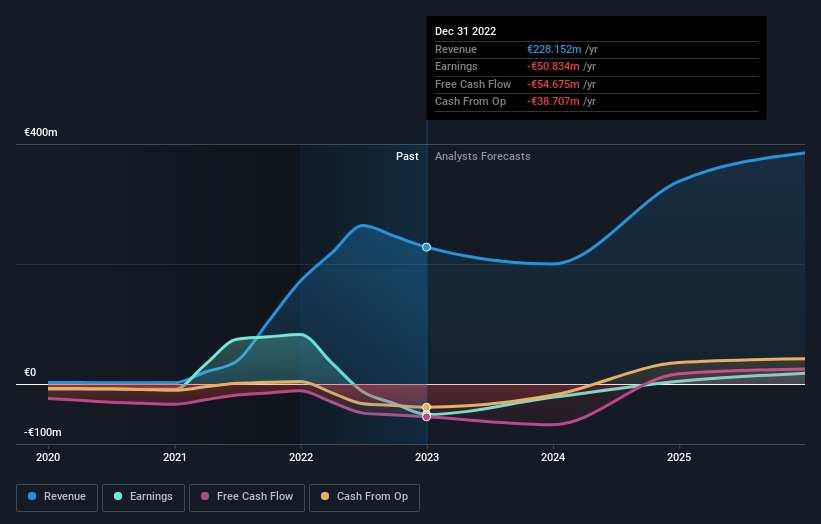Click the Analysts Forecasts label
This screenshot has width=821, height=524.
point(483,157)
